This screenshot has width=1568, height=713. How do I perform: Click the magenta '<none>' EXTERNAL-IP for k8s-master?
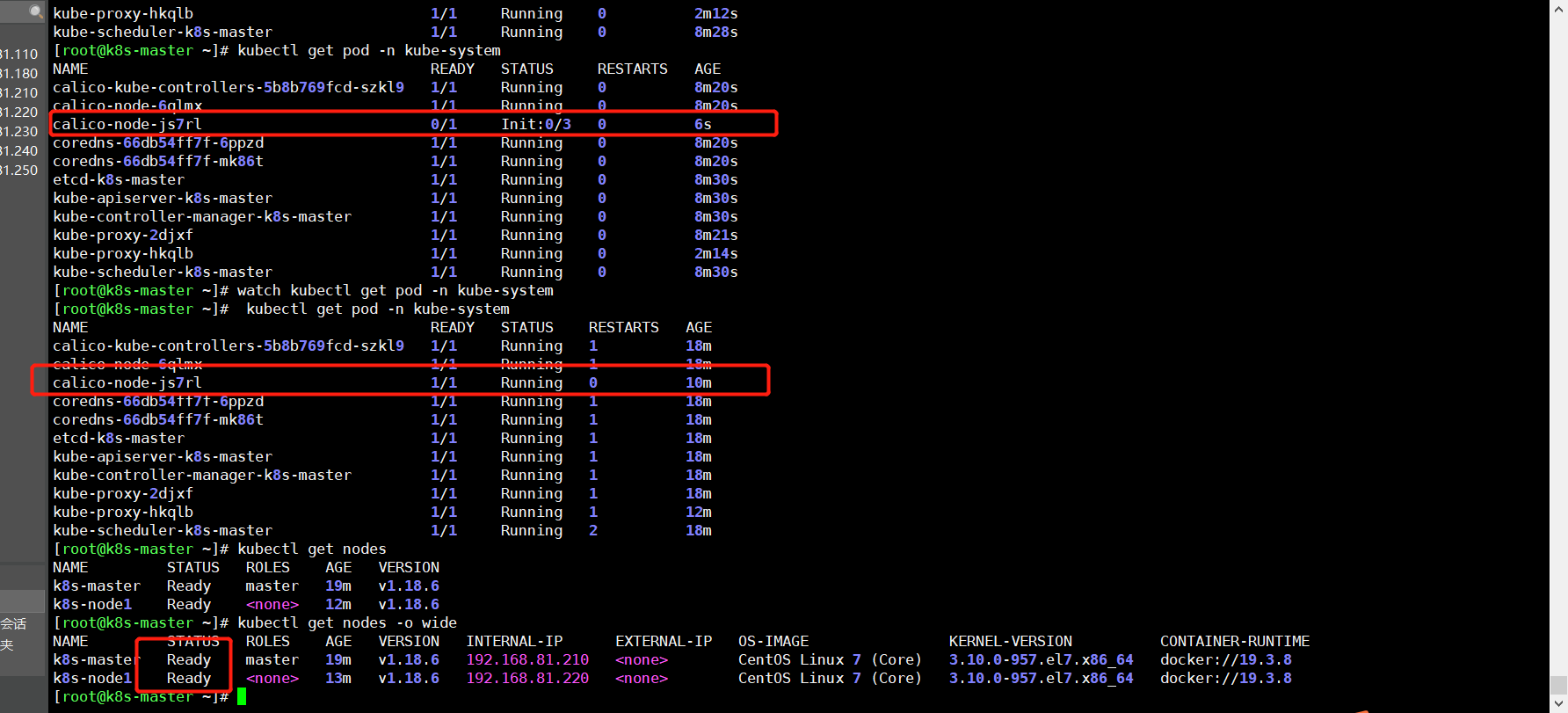642,659
